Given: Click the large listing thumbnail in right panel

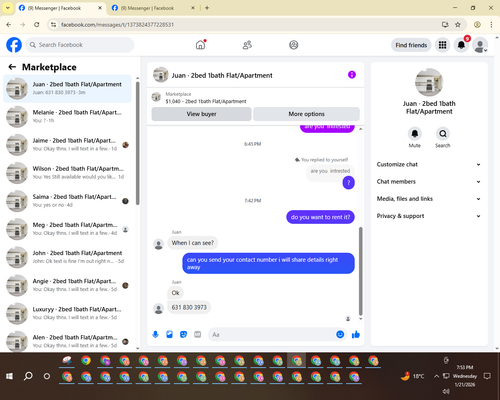Looking at the screenshot, I should point(429,82).
